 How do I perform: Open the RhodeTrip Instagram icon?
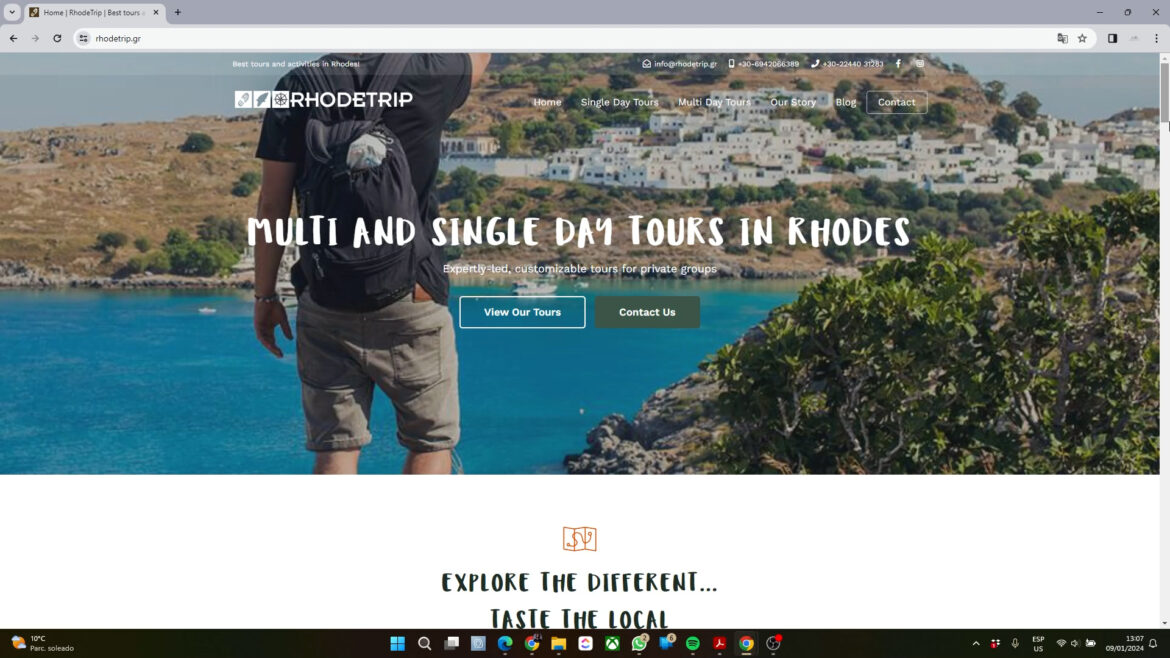[x=919, y=63]
